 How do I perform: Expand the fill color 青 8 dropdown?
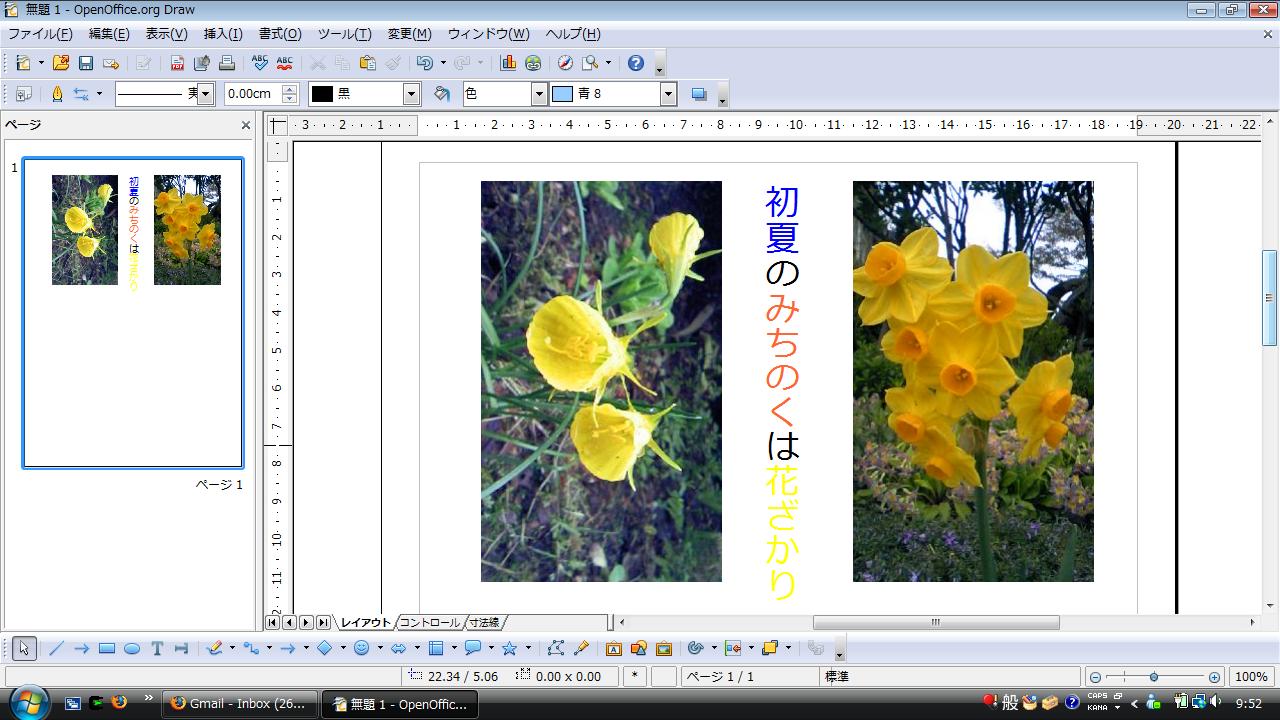point(668,94)
